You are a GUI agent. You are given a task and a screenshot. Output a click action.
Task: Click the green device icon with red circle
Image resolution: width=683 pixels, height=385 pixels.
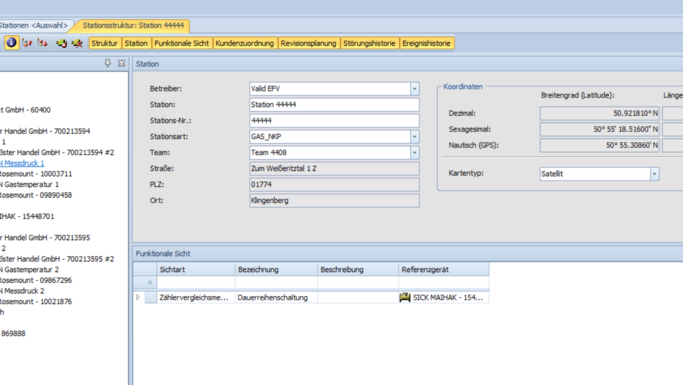61,43
